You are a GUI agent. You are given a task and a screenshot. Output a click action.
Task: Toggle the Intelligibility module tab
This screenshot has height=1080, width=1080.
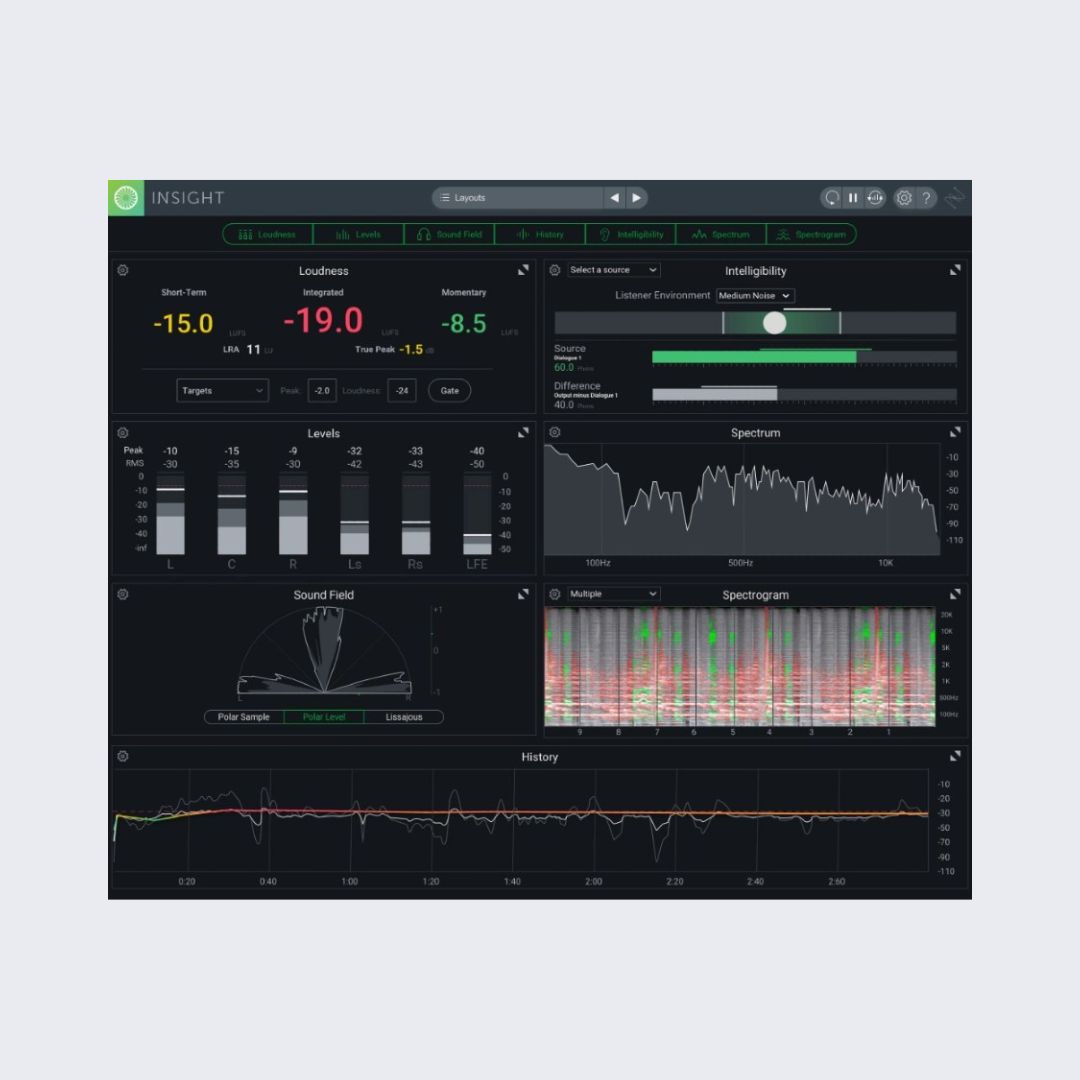pos(630,234)
